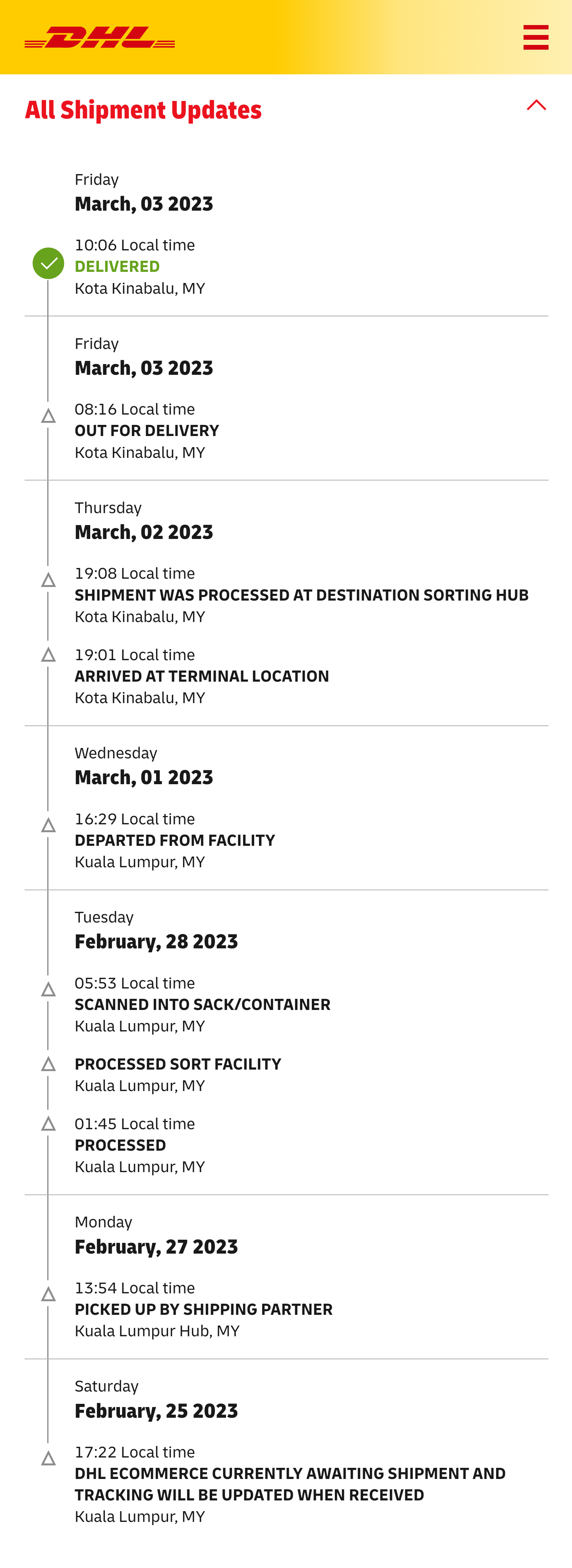Click the green delivered checkmark icon
The image size is (572, 1568).
click(48, 264)
